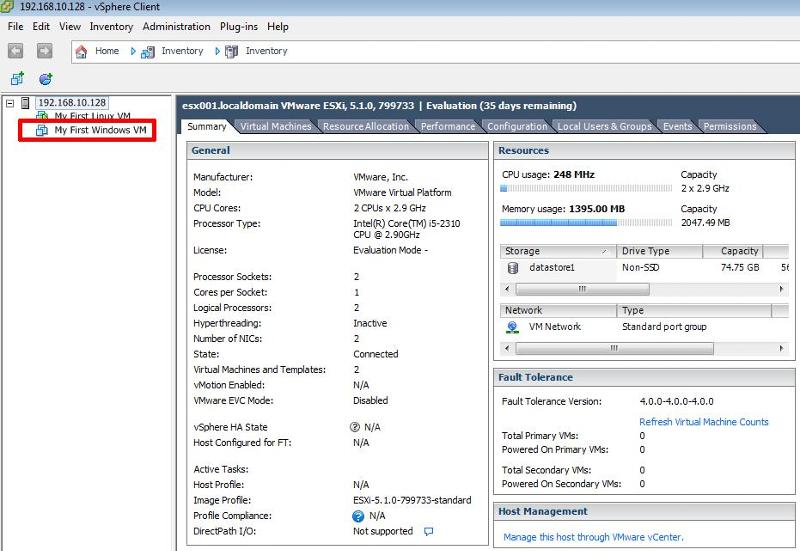This screenshot has width=800, height=551.
Task: Open the File menu
Action: (15, 27)
